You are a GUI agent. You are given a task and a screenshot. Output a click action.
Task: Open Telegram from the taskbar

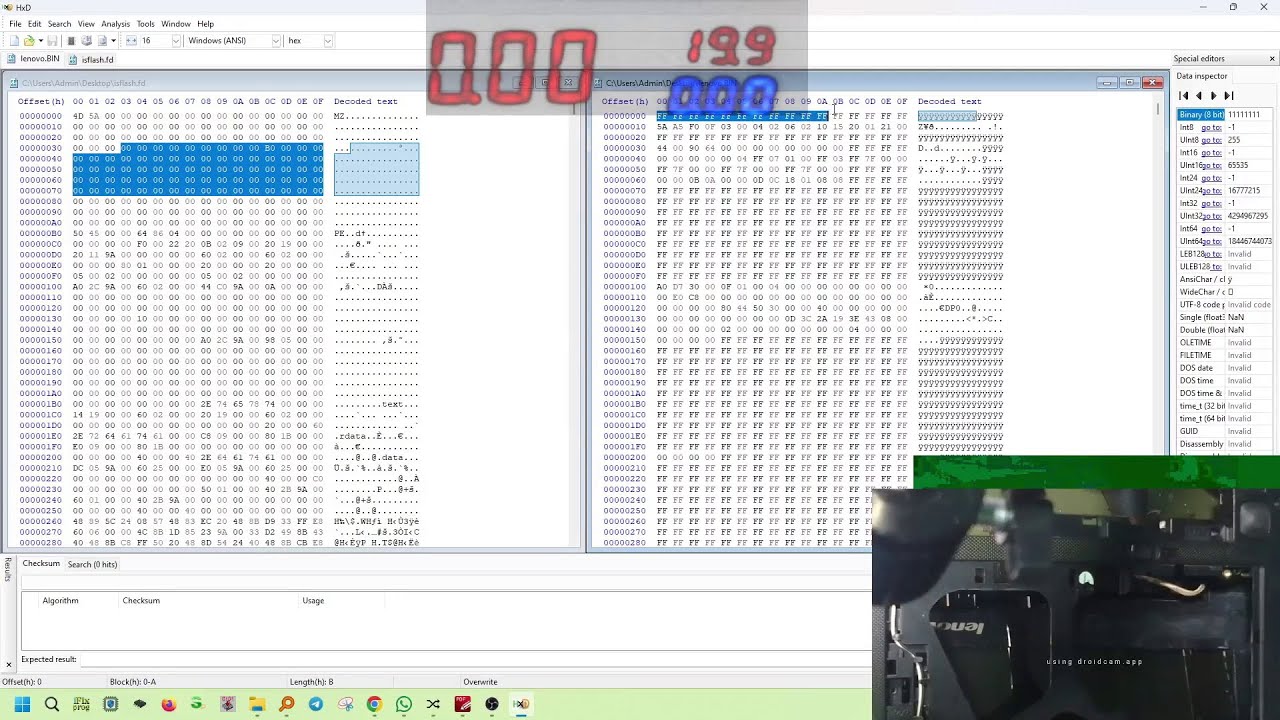316,704
